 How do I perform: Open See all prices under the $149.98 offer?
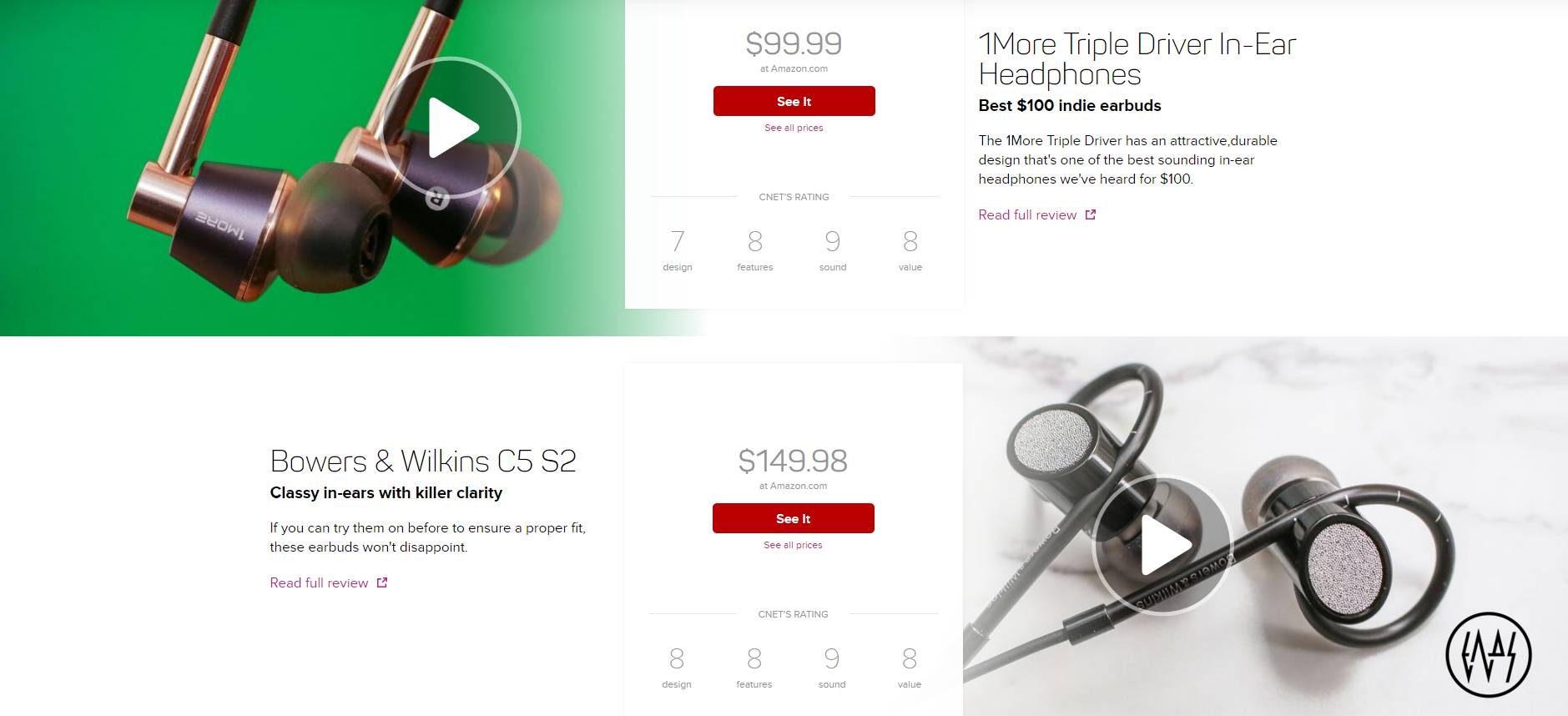point(793,545)
